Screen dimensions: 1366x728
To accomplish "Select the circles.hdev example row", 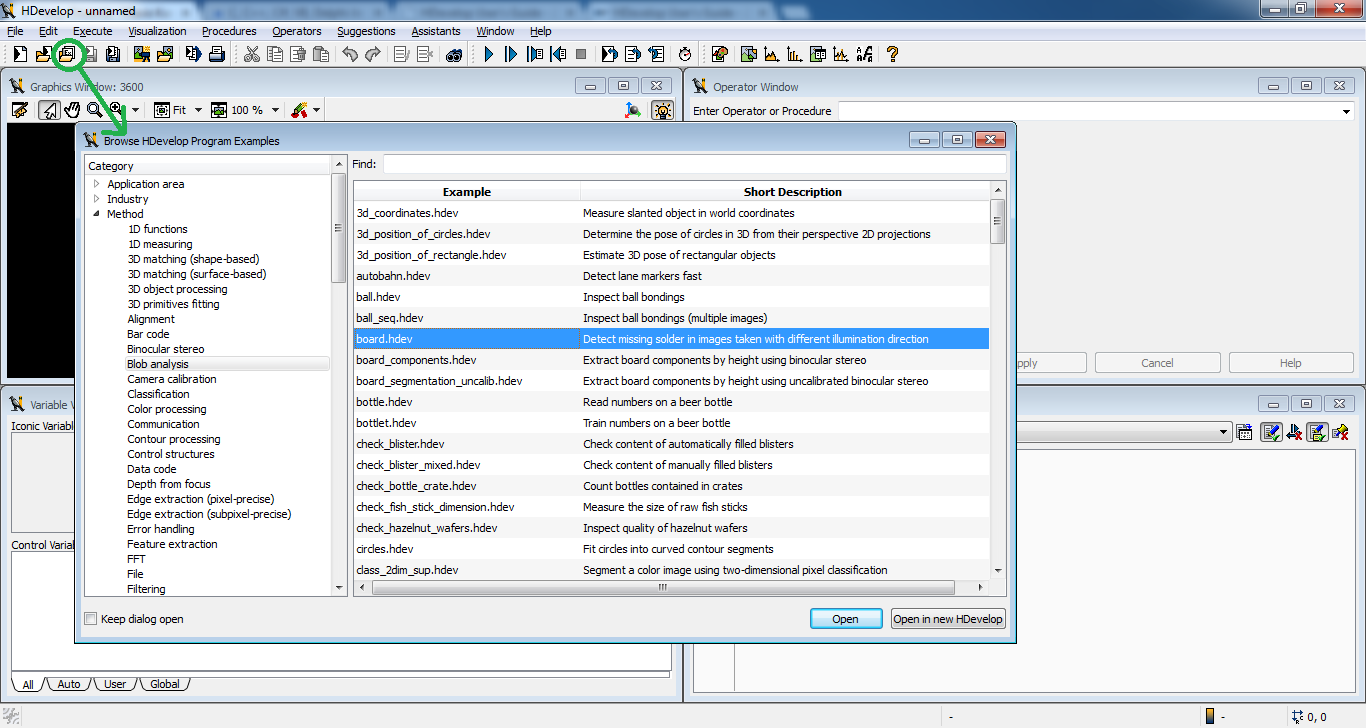I will point(672,549).
